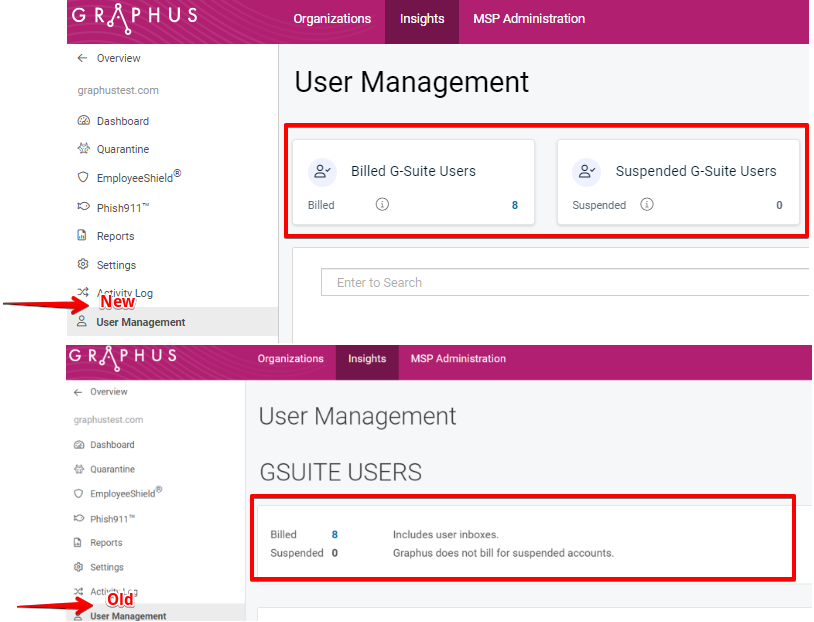The height and width of the screenshot is (622, 814).
Task: Click graphustest.com in the upper sidebar
Action: [x=118, y=90]
